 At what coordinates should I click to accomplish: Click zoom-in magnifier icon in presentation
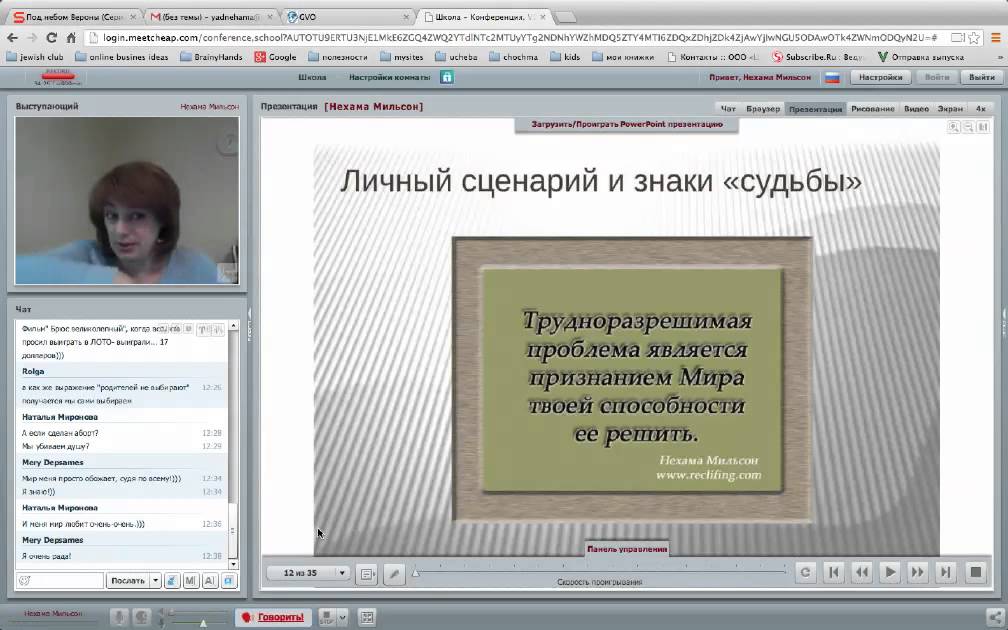(x=954, y=127)
